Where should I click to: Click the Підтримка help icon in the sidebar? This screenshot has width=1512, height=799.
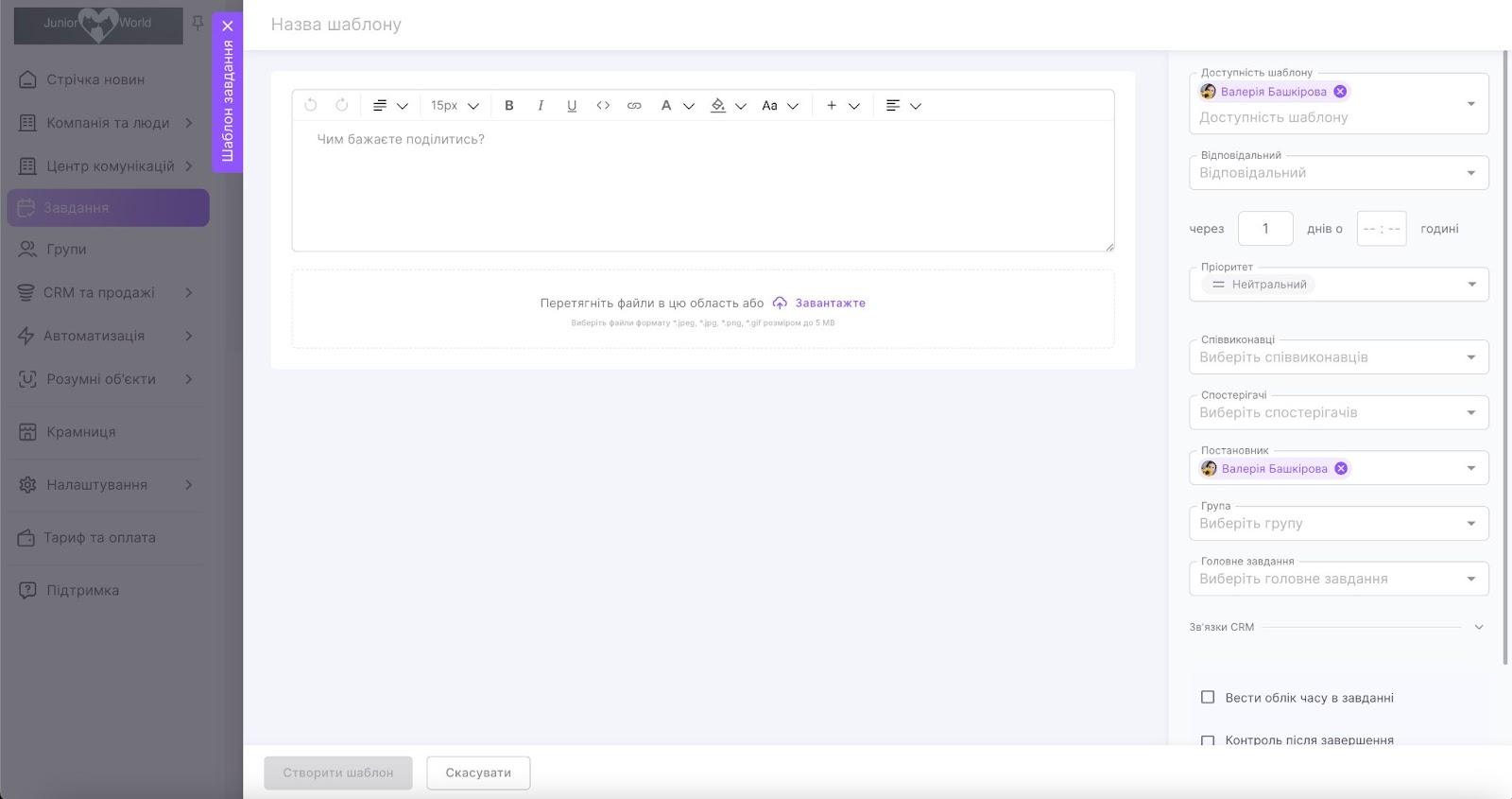click(x=28, y=591)
